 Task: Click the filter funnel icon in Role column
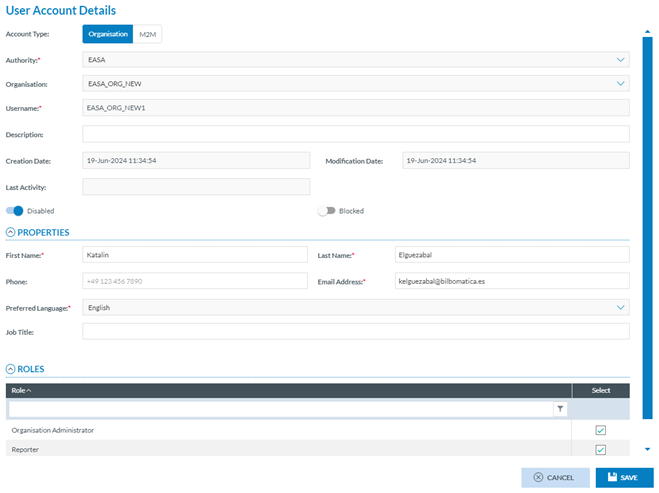pyautogui.click(x=560, y=409)
